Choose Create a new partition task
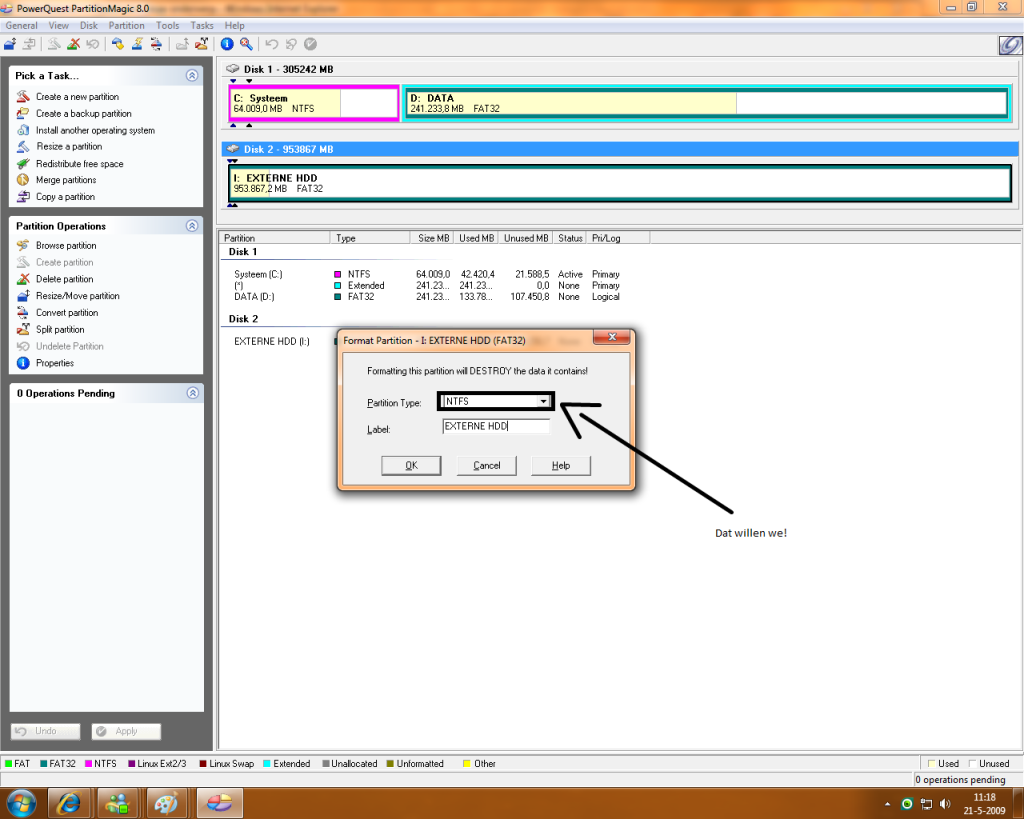The image size is (1024, 819). point(77,97)
